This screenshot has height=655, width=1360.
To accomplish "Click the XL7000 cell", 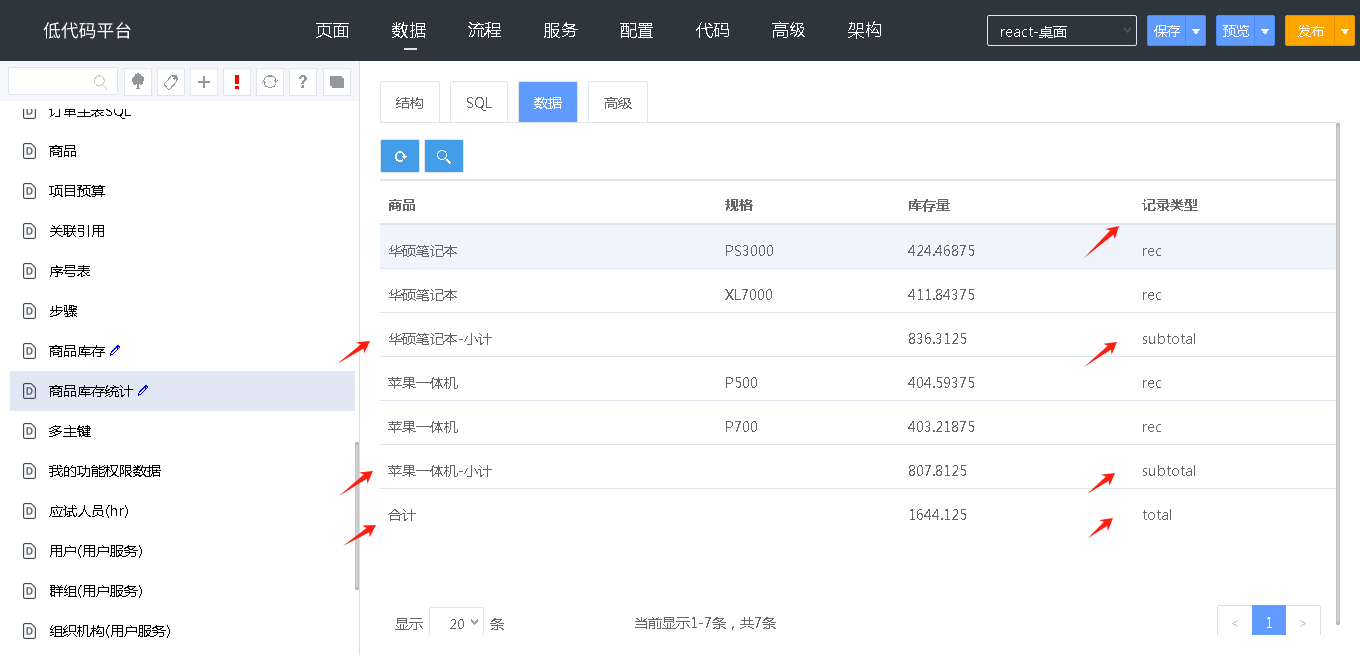I will (749, 295).
